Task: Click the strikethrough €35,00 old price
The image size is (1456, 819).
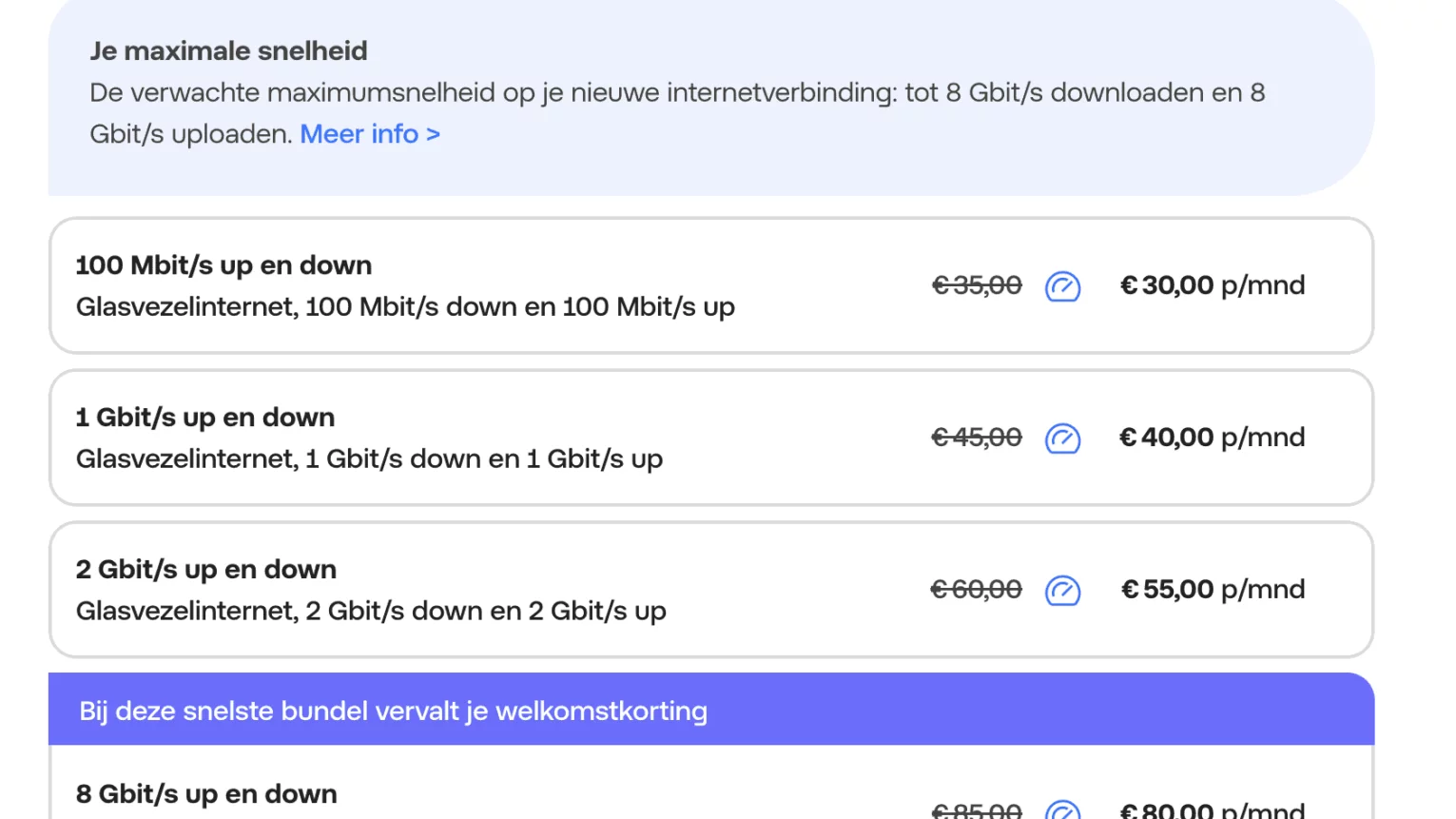Action: coord(977,285)
